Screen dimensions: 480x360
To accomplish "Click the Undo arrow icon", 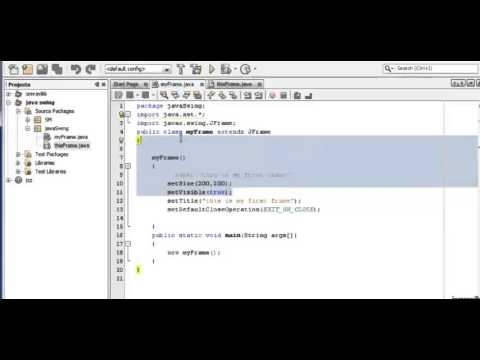I will click(x=76, y=69).
